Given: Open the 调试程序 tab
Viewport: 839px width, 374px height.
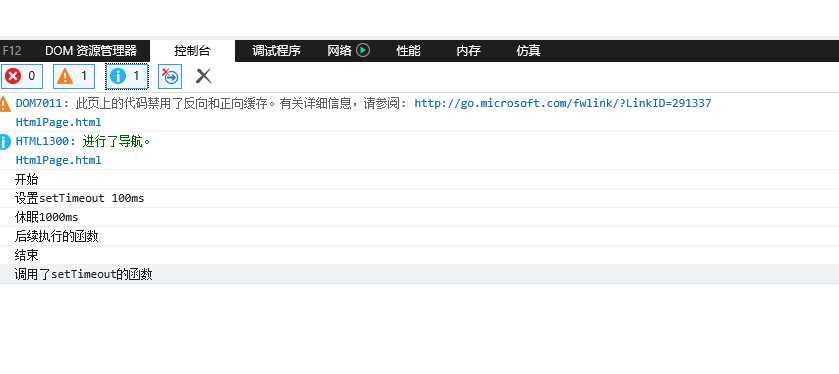Looking at the screenshot, I should pos(276,51).
